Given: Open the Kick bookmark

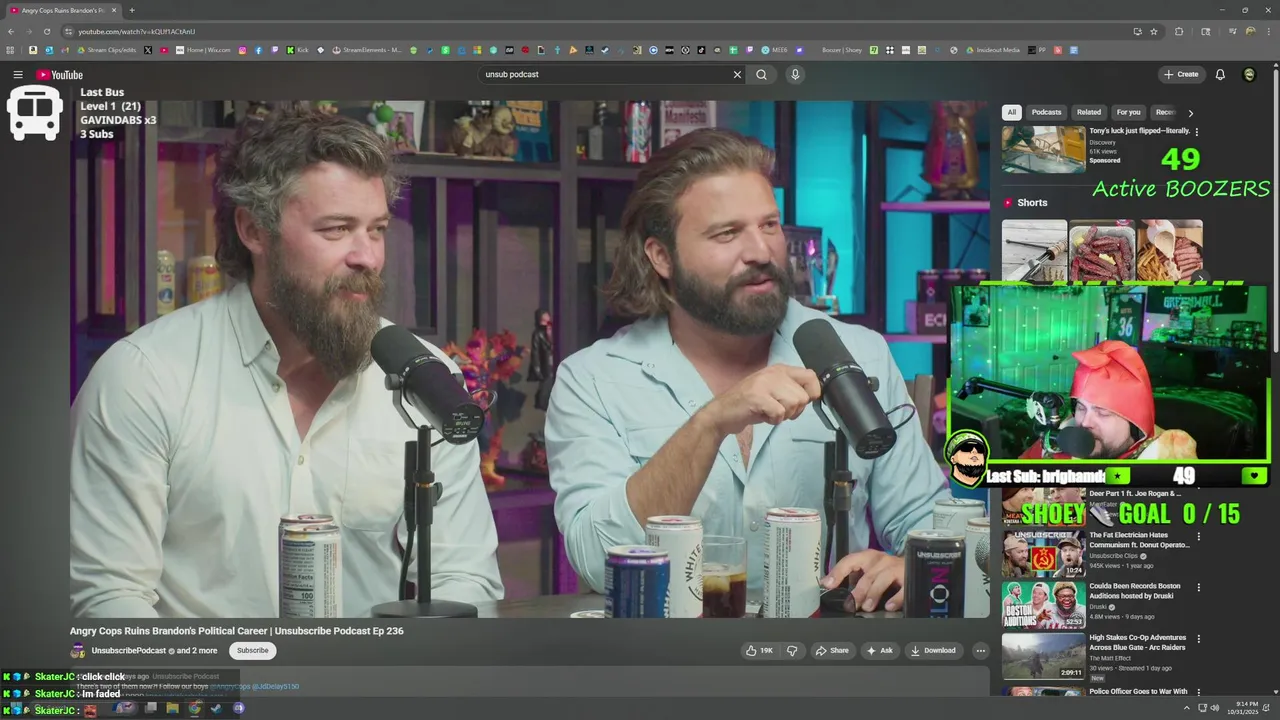Looking at the screenshot, I should pyautogui.click(x=297, y=50).
